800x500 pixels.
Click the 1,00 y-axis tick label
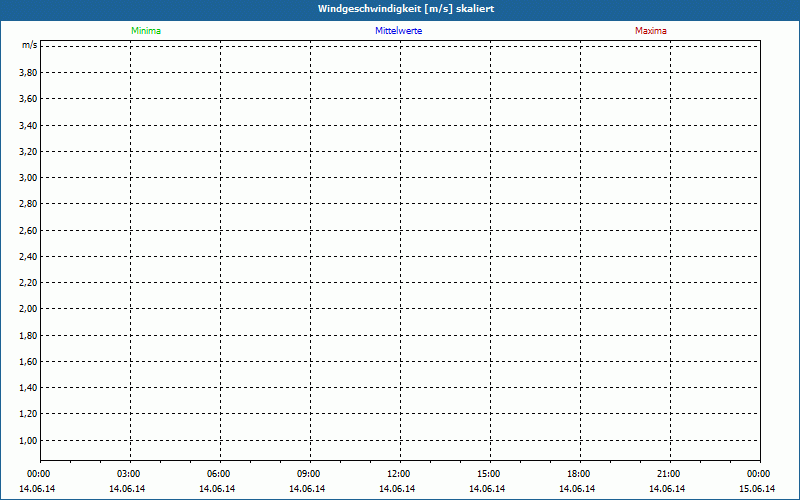(28, 440)
